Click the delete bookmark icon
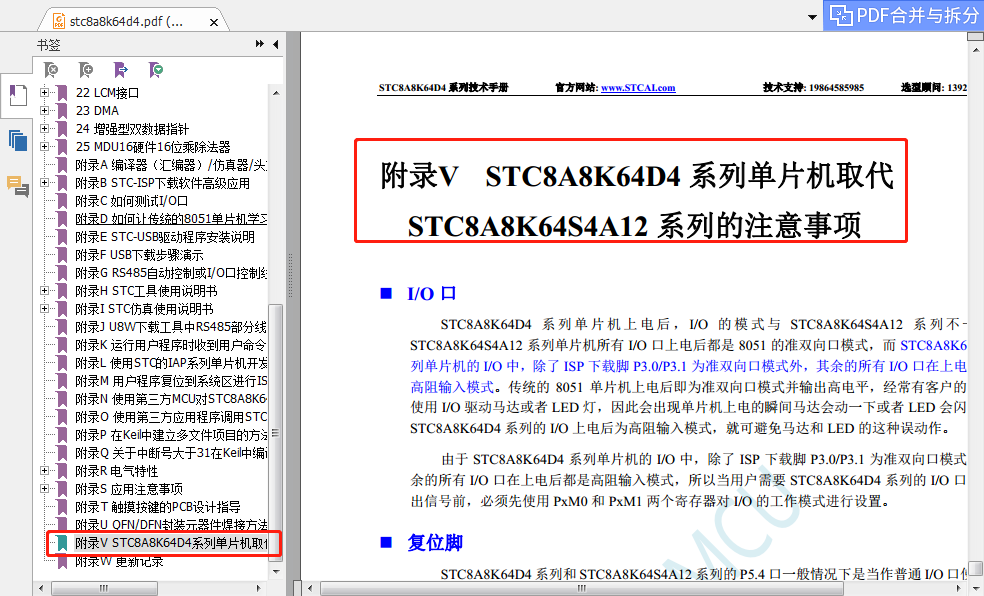The height and width of the screenshot is (596, 984). pyautogui.click(x=51, y=70)
